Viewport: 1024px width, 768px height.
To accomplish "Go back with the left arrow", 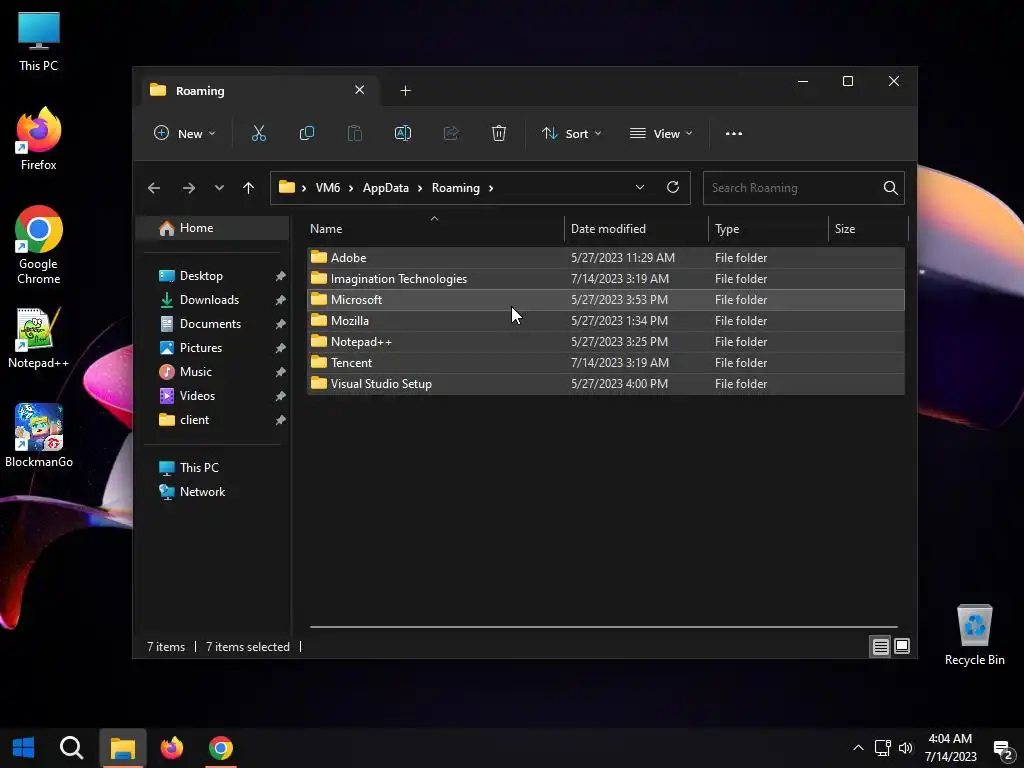I will pyautogui.click(x=154, y=188).
